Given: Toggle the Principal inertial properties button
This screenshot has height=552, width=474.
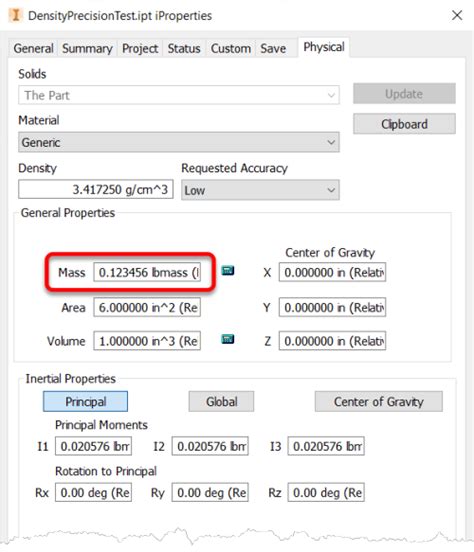Looking at the screenshot, I should [86, 402].
